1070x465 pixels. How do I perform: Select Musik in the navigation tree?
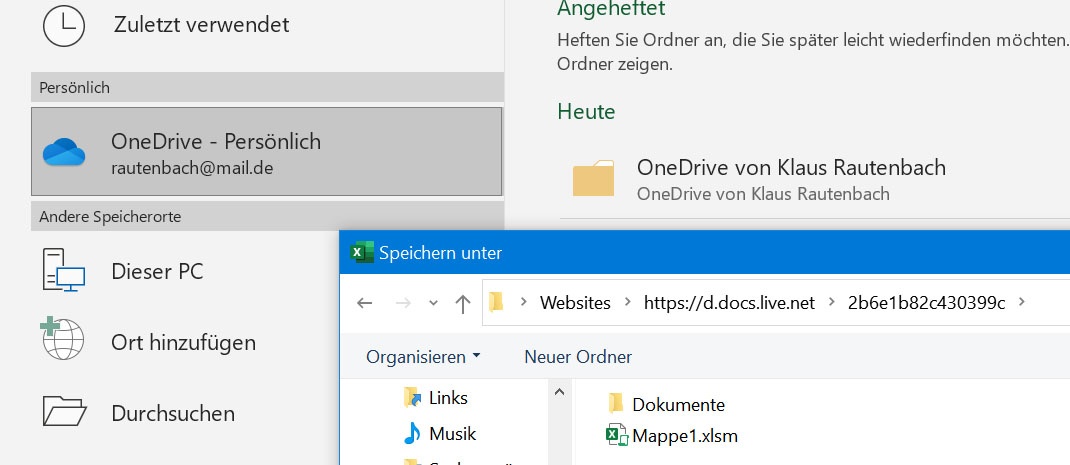[452, 434]
